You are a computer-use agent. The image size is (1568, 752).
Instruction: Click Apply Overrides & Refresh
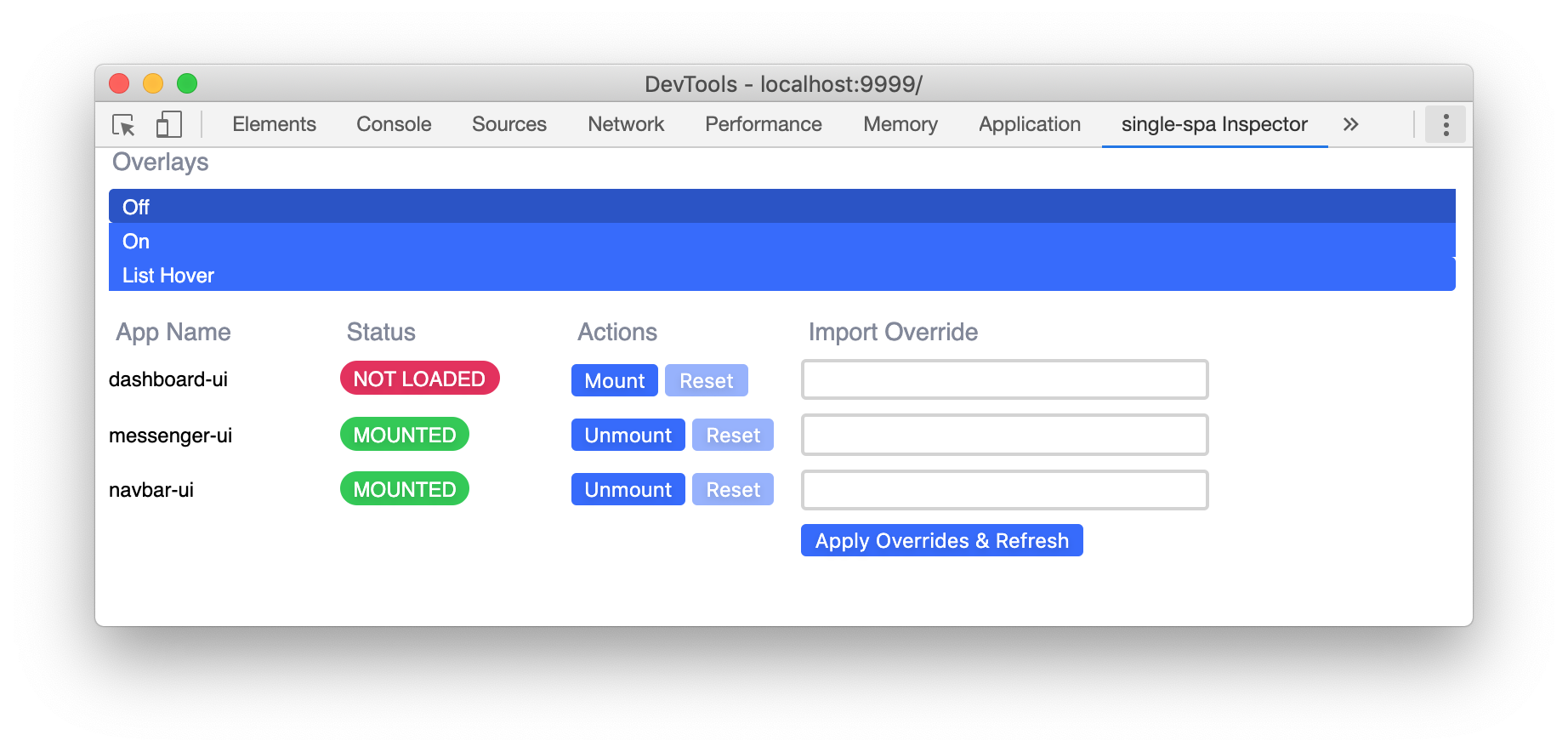coord(942,540)
